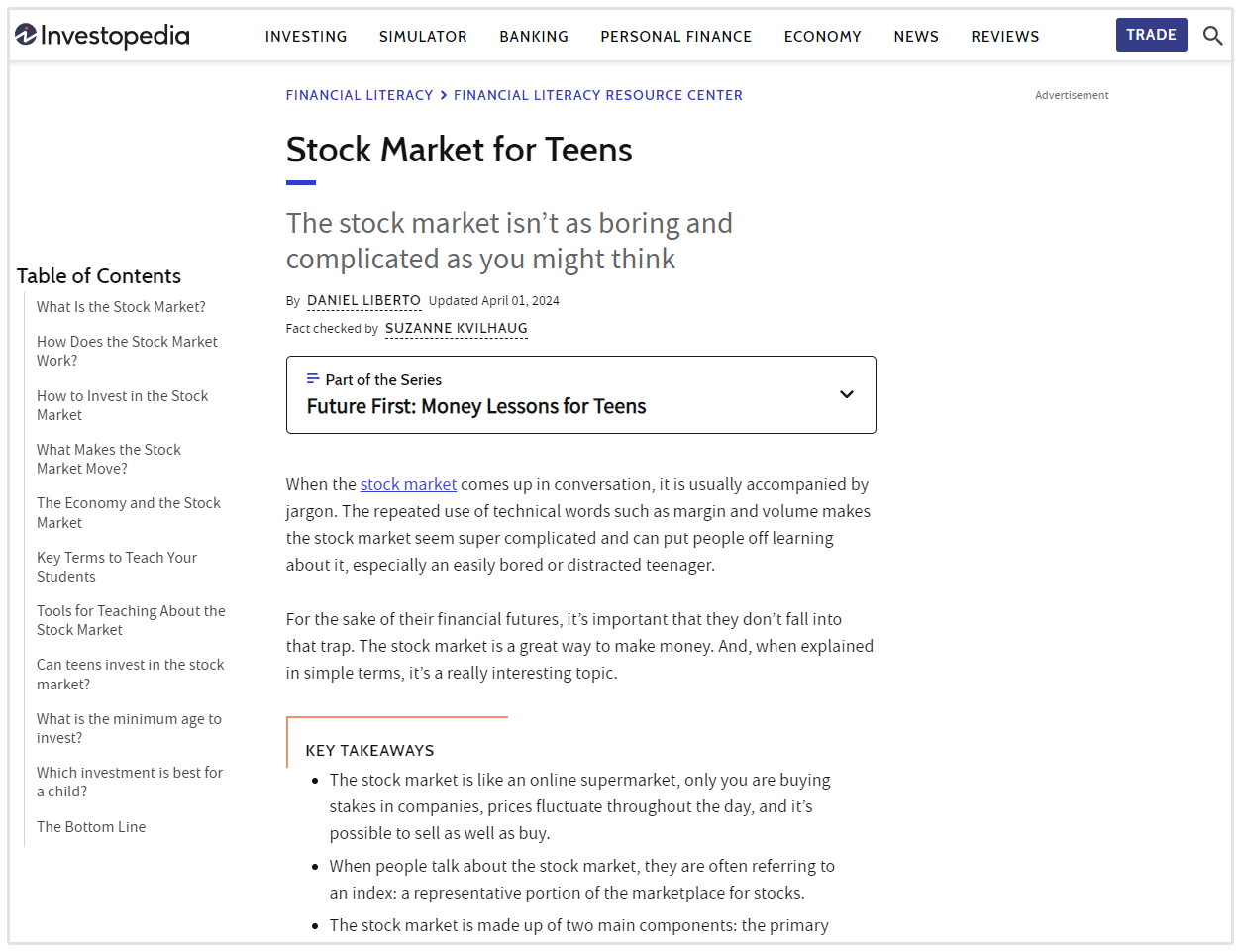Open fact checker Suzanne Kvilhaug's profile
This screenshot has height=952, width=1241.
(x=456, y=329)
